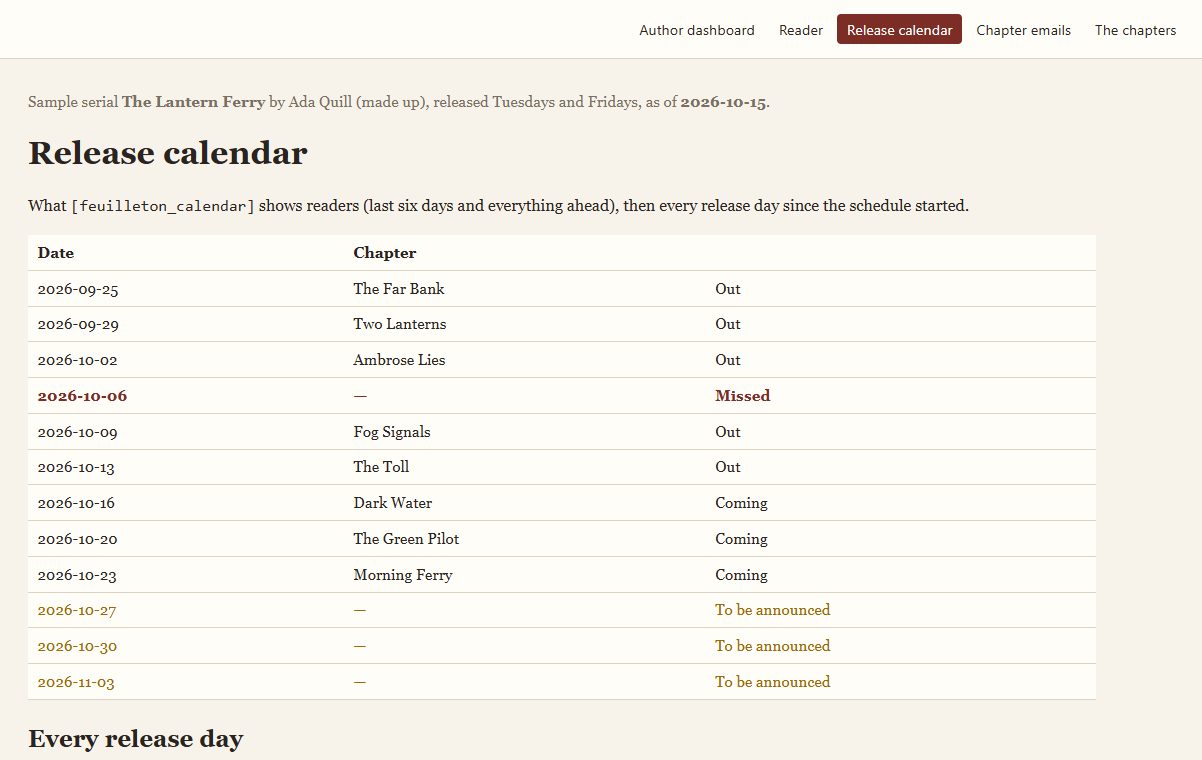This screenshot has height=760, width=1202.
Task: Select the Morning Ferry chapter cell
Action: click(x=403, y=575)
